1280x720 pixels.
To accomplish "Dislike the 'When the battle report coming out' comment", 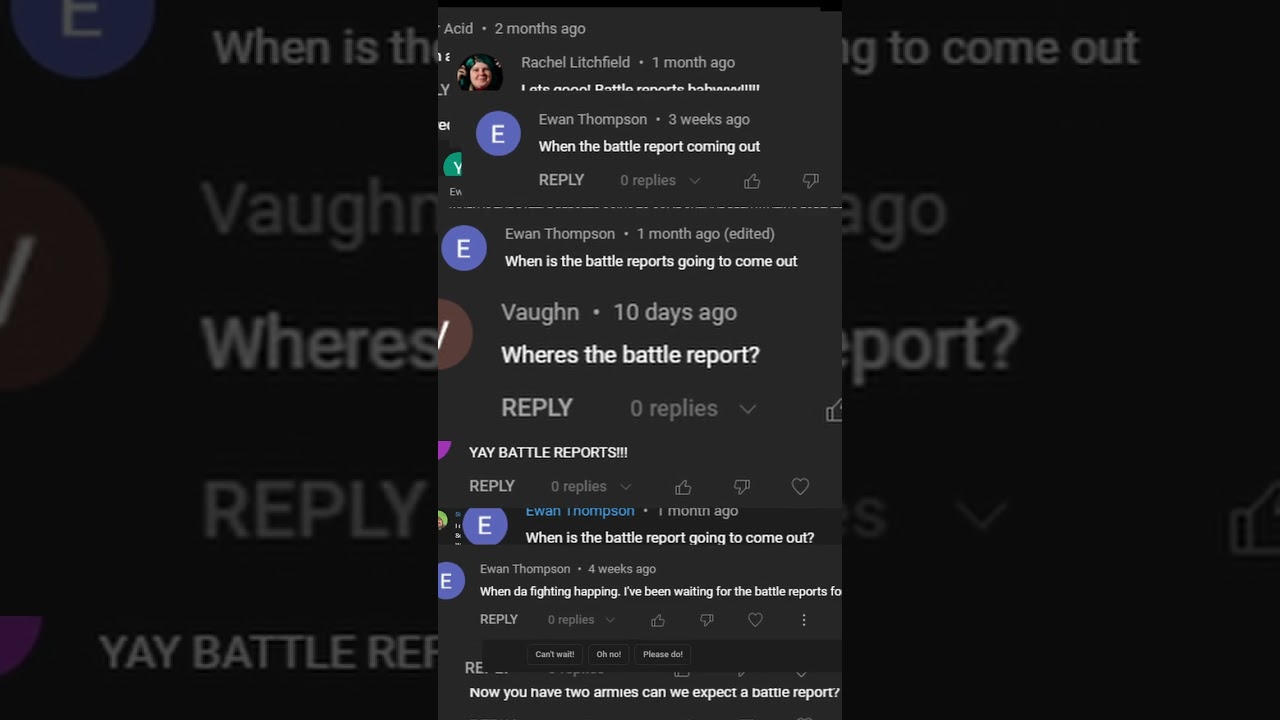I will coord(811,181).
